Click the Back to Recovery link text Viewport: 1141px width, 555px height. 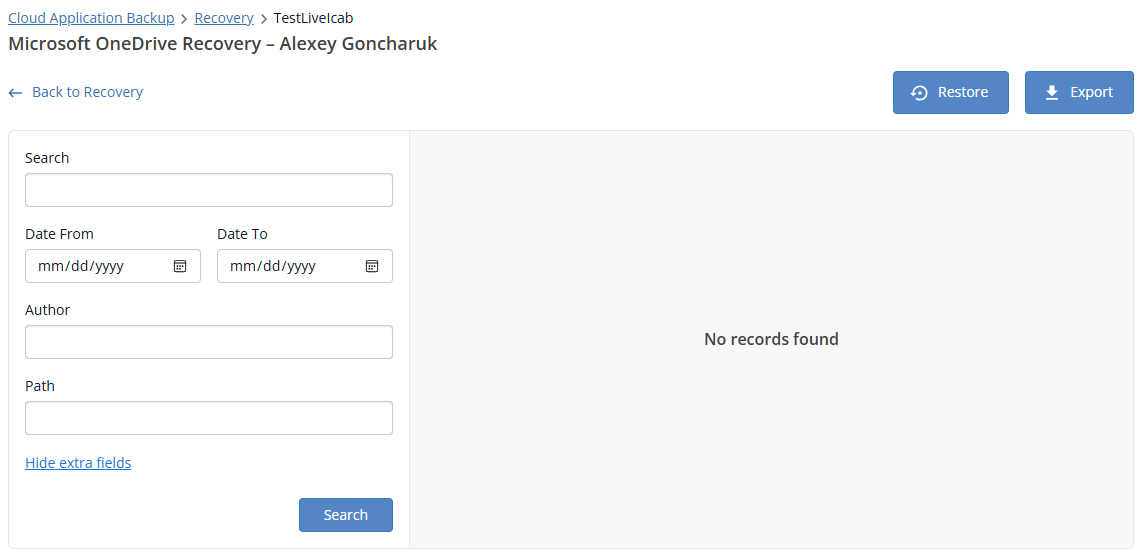(87, 92)
